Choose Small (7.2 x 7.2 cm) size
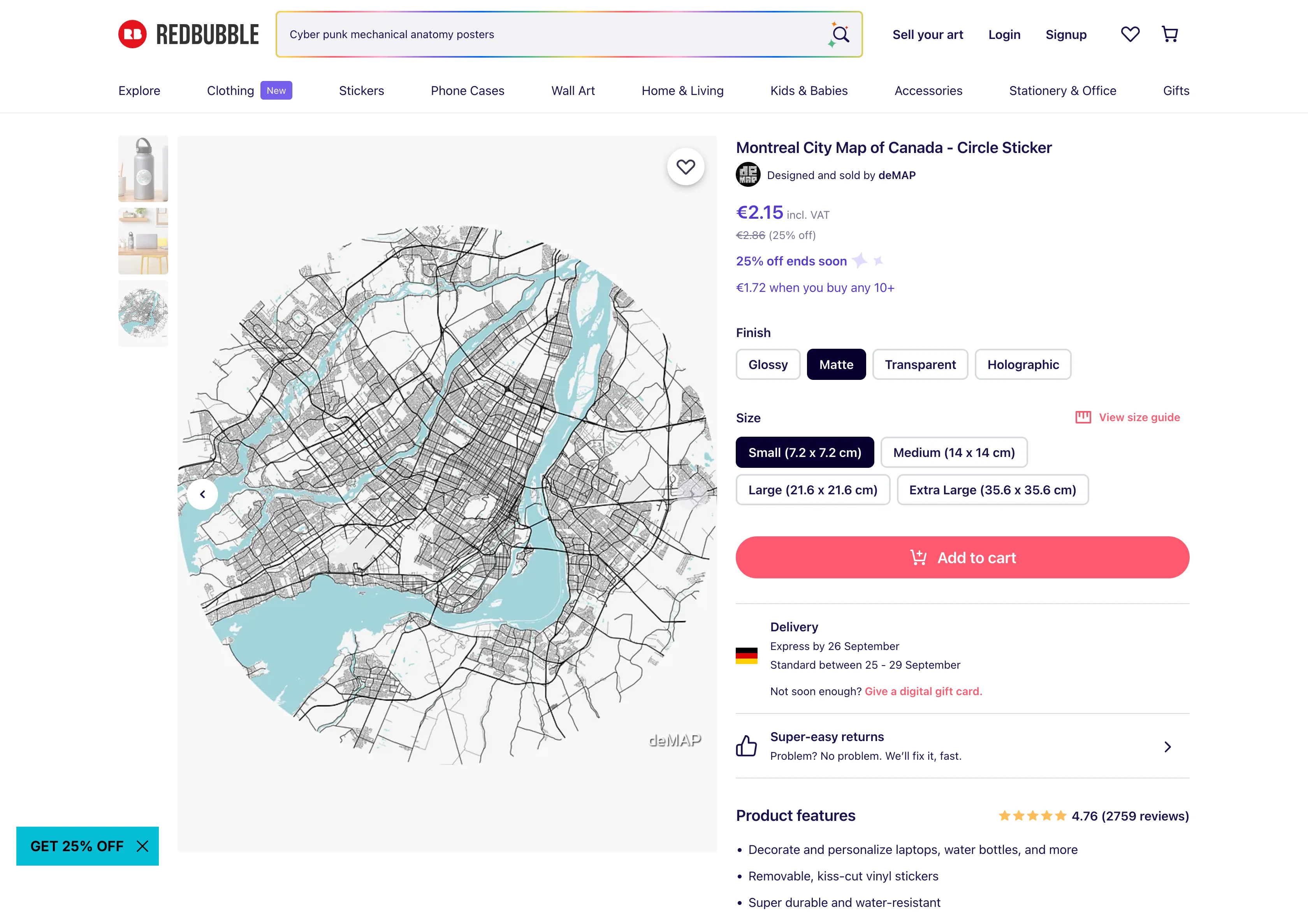1308x924 pixels. [x=804, y=452]
